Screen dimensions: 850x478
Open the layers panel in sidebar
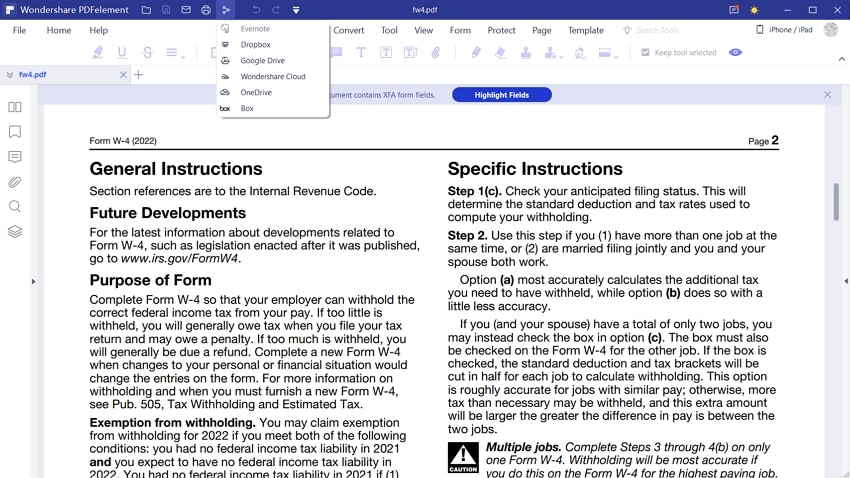(x=15, y=231)
